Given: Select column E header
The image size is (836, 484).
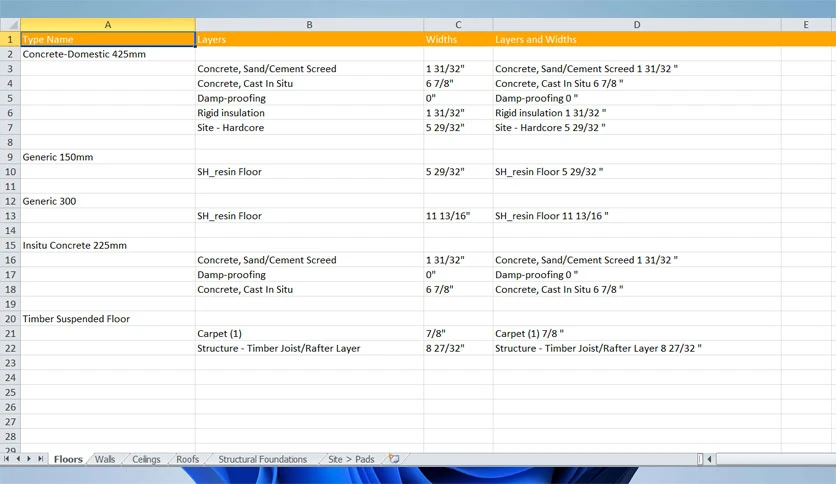Looking at the screenshot, I should coord(806,25).
